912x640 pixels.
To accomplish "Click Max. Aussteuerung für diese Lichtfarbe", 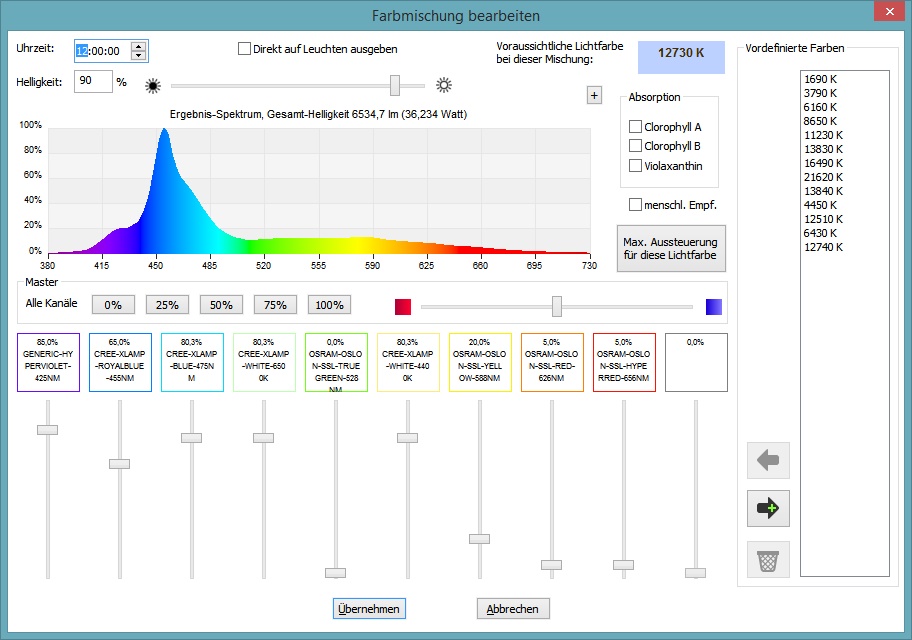I will (669, 249).
